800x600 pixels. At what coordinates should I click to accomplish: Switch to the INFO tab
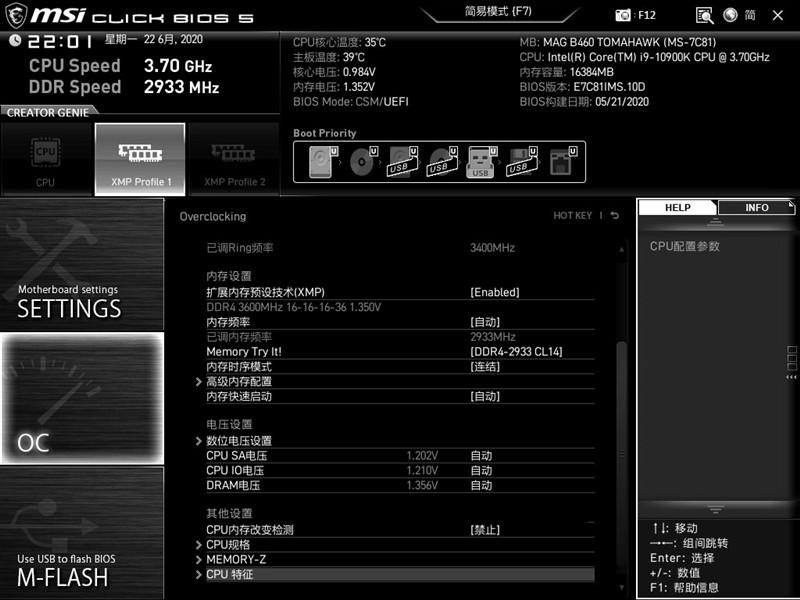pyautogui.click(x=756, y=207)
